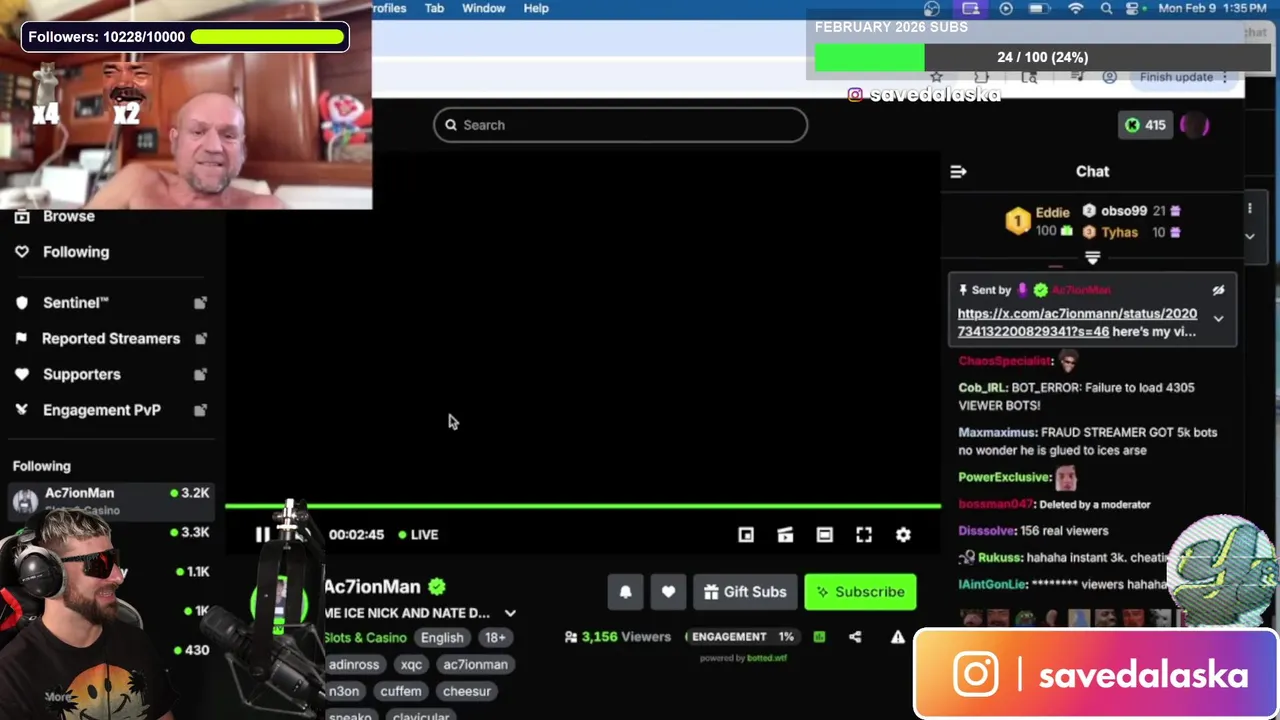Viewport: 1280px width, 720px height.
Task: Open the 415 Kicks balance button
Action: point(1145,125)
